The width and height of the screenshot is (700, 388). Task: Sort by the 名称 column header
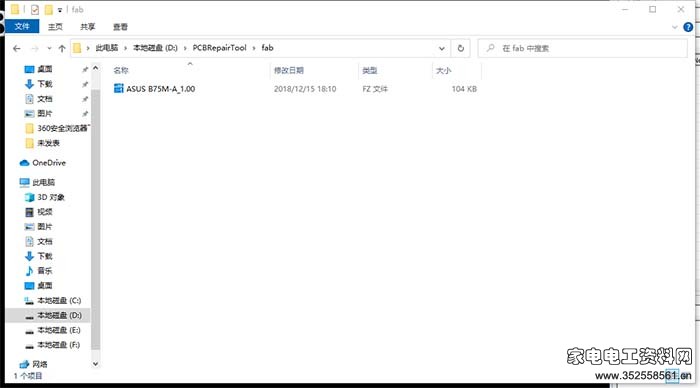121,71
